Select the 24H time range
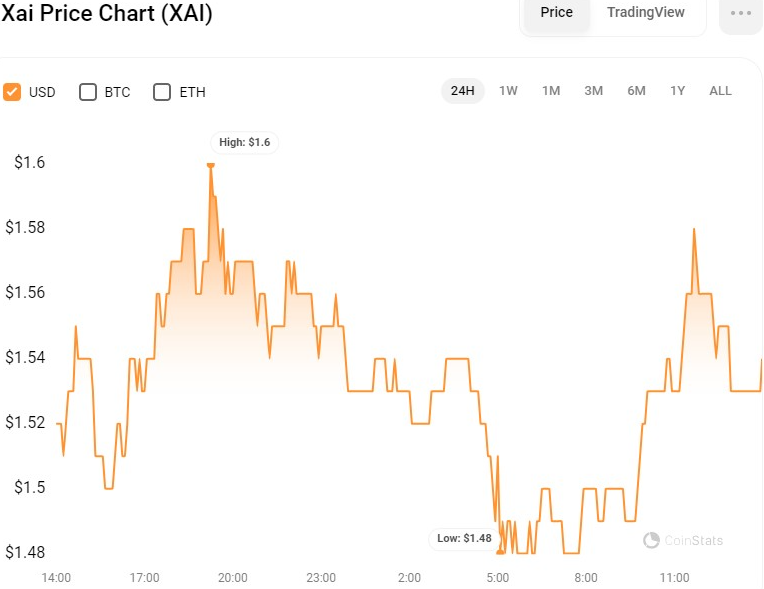Viewport: 764px width, 589px height. click(x=462, y=91)
